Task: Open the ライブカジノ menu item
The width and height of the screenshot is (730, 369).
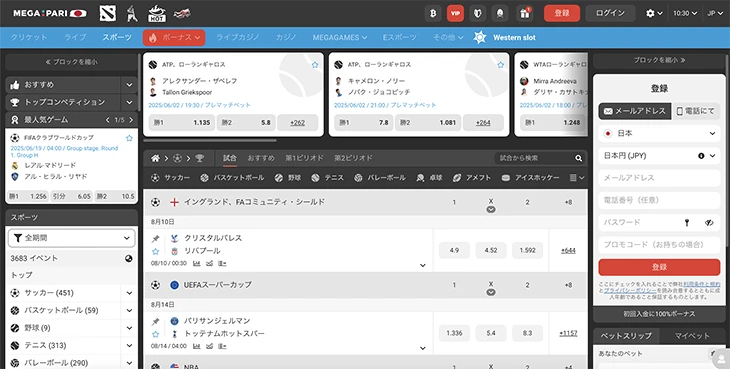Action: (237, 38)
